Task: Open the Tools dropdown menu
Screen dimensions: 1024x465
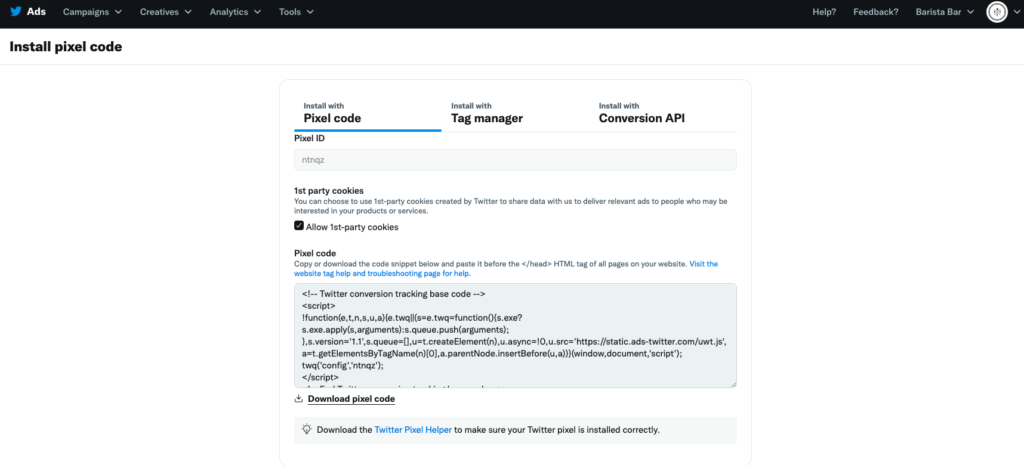Action: click(x=296, y=12)
